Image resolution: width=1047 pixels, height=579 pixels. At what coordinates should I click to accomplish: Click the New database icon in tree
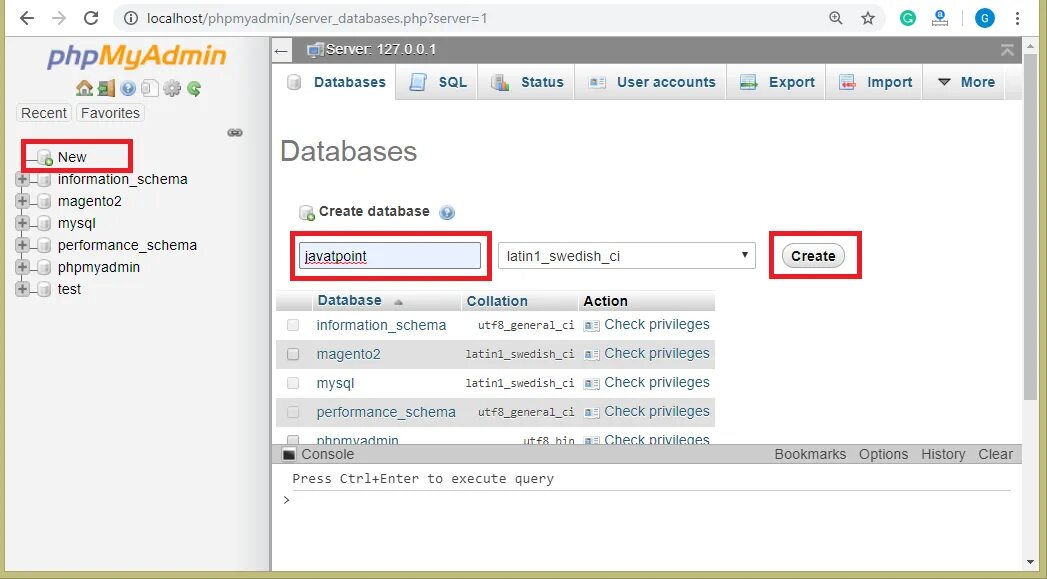tap(45, 158)
